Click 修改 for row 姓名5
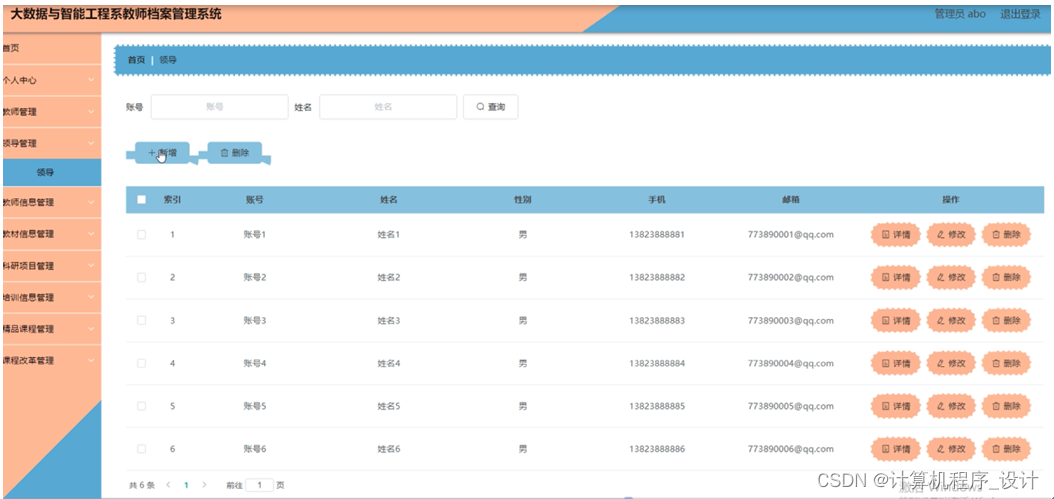1054x499 pixels. 951,406
